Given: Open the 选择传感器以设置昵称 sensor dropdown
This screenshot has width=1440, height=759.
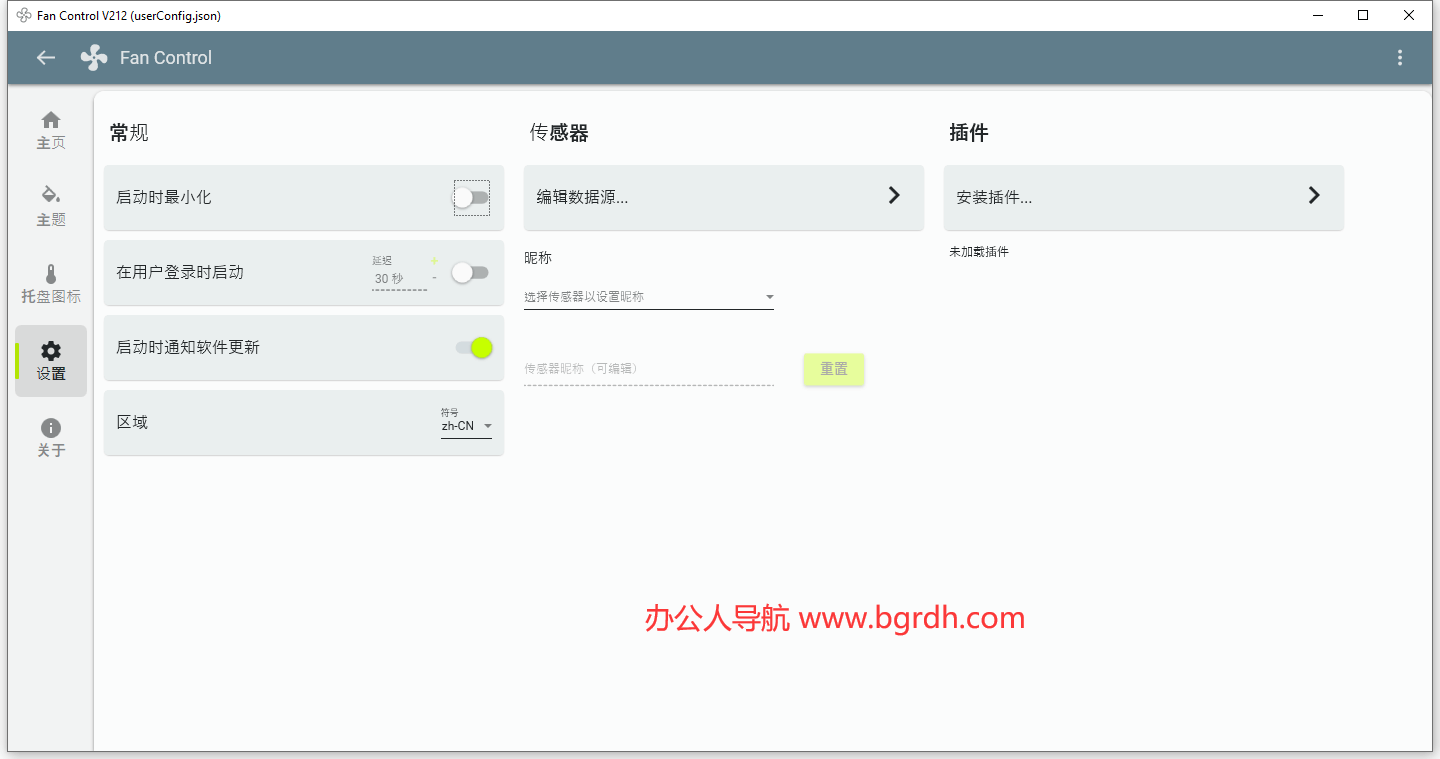Looking at the screenshot, I should click(648, 296).
